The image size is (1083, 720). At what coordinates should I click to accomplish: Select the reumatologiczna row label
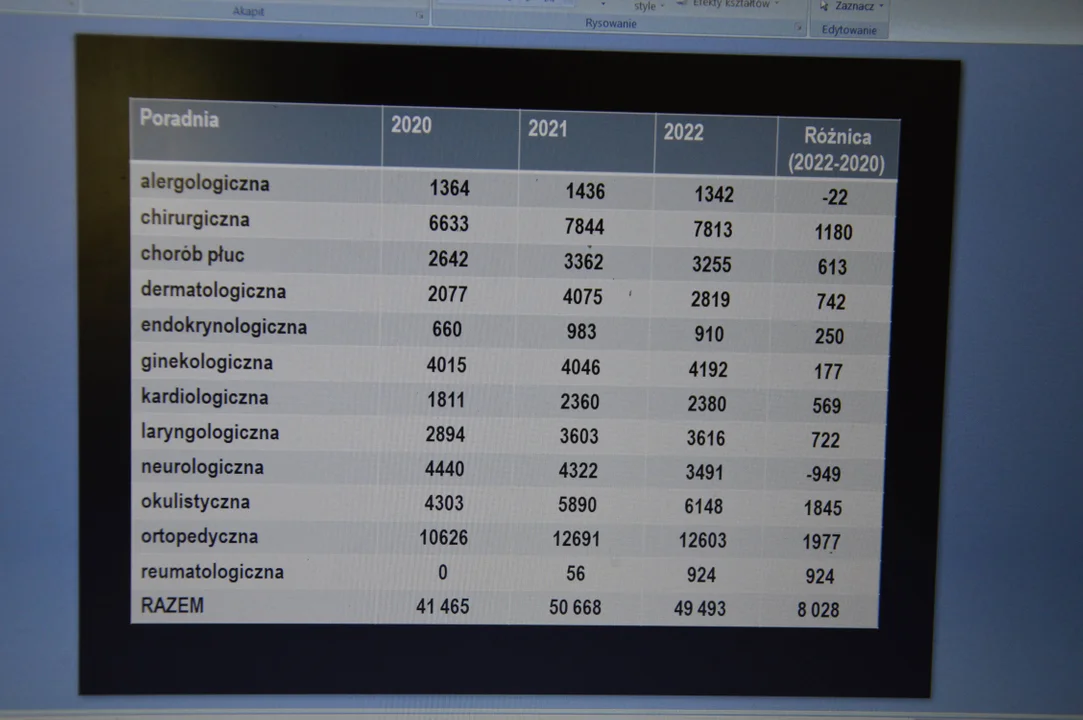click(212, 571)
